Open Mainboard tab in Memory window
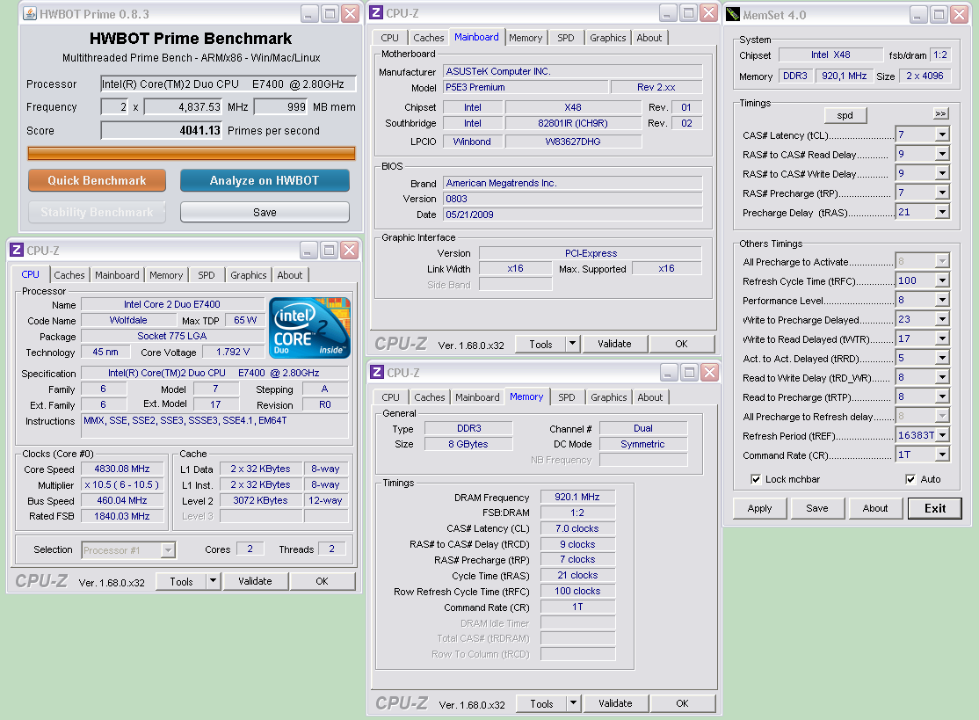The height and width of the screenshot is (720, 979). pos(477,397)
